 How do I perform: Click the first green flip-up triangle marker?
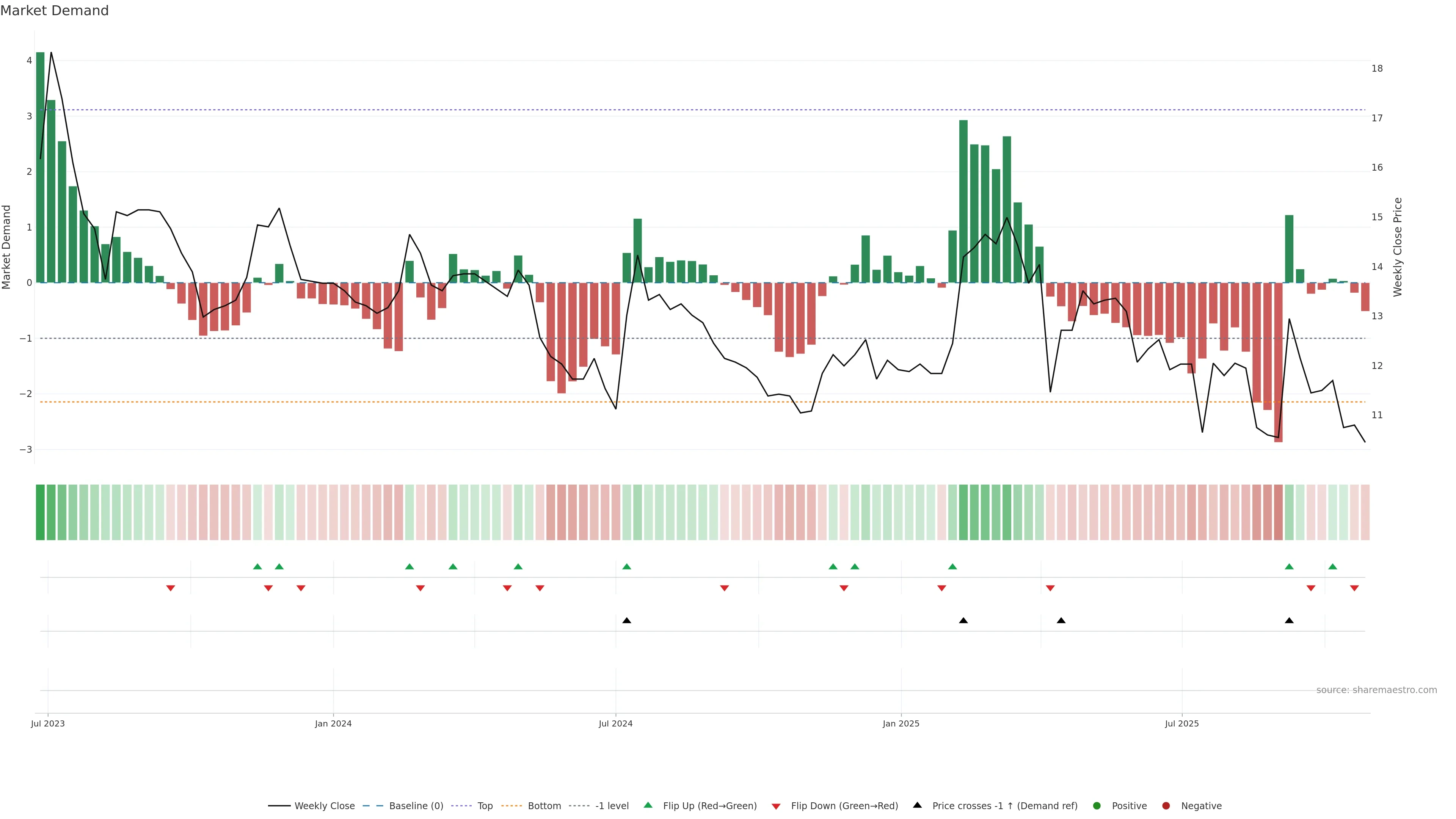257,566
